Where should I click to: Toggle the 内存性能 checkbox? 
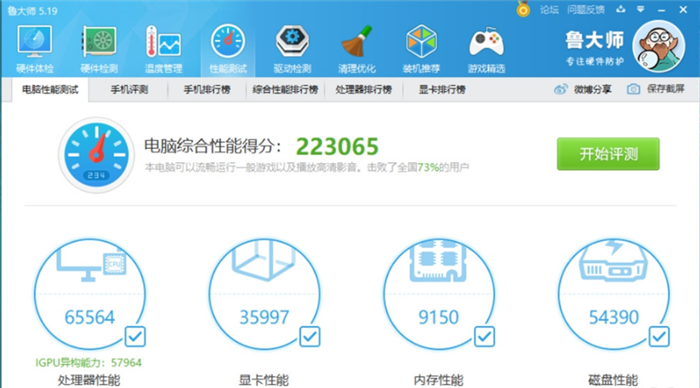[484, 337]
